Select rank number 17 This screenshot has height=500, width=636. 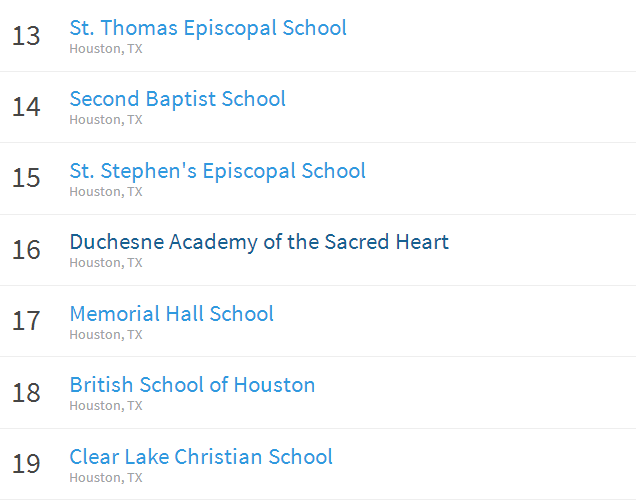(x=26, y=322)
